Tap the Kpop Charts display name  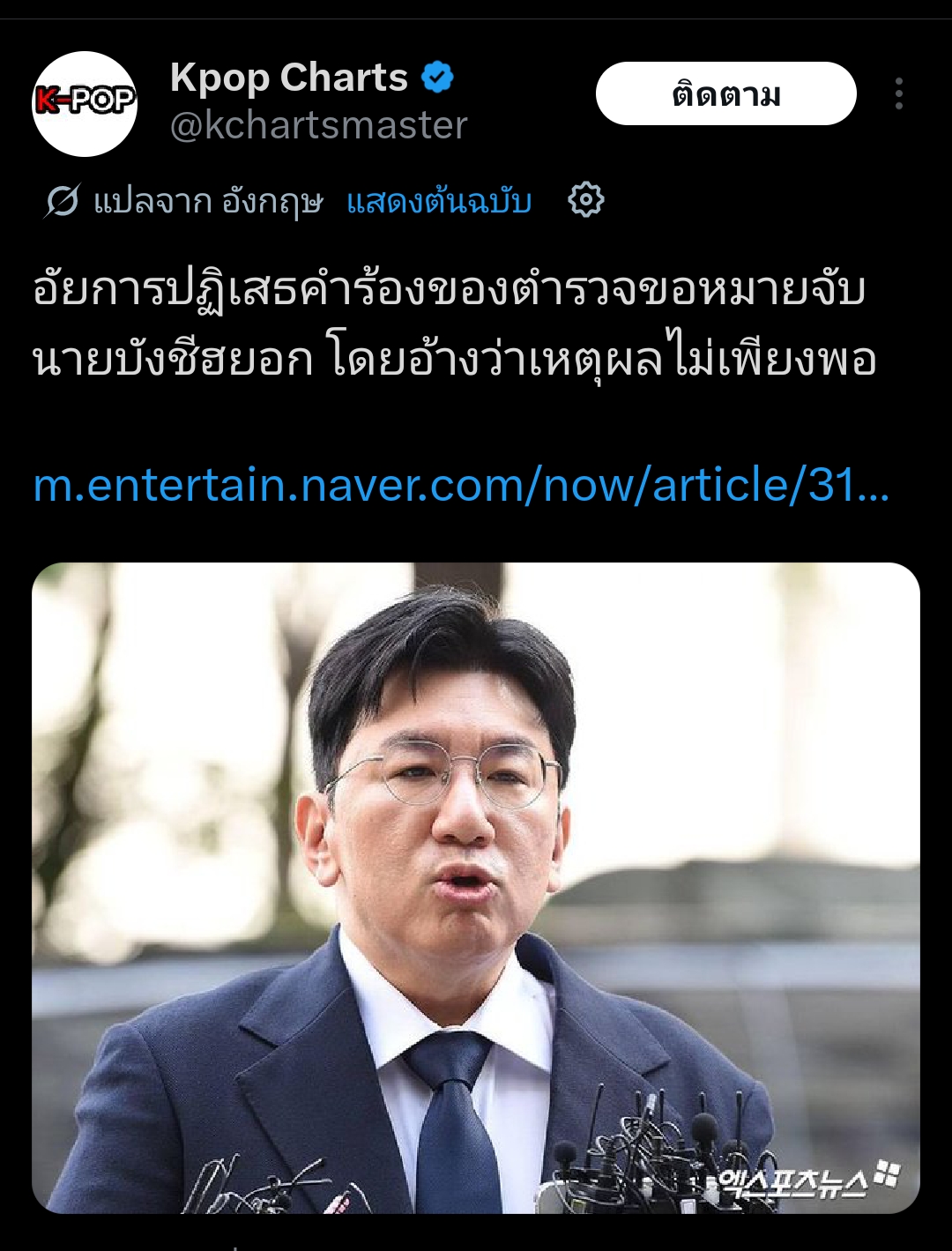pos(289,78)
